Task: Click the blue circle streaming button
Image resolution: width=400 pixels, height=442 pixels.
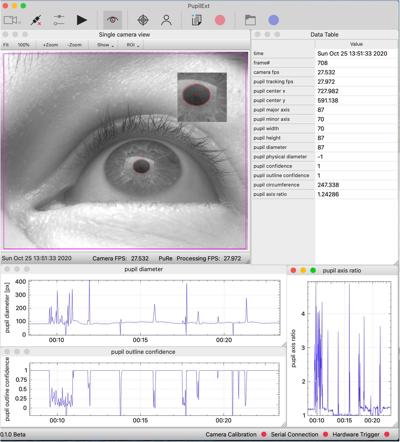Action: 273,20
